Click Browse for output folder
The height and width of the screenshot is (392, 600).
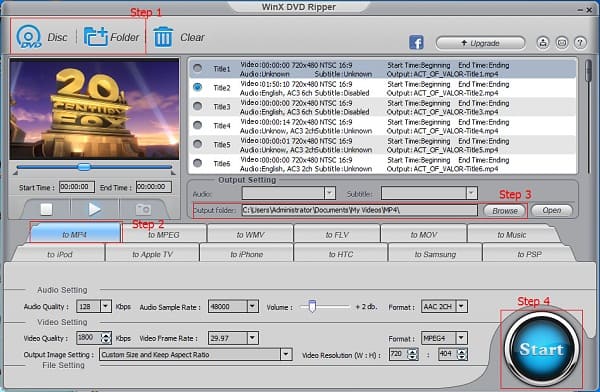pos(505,211)
